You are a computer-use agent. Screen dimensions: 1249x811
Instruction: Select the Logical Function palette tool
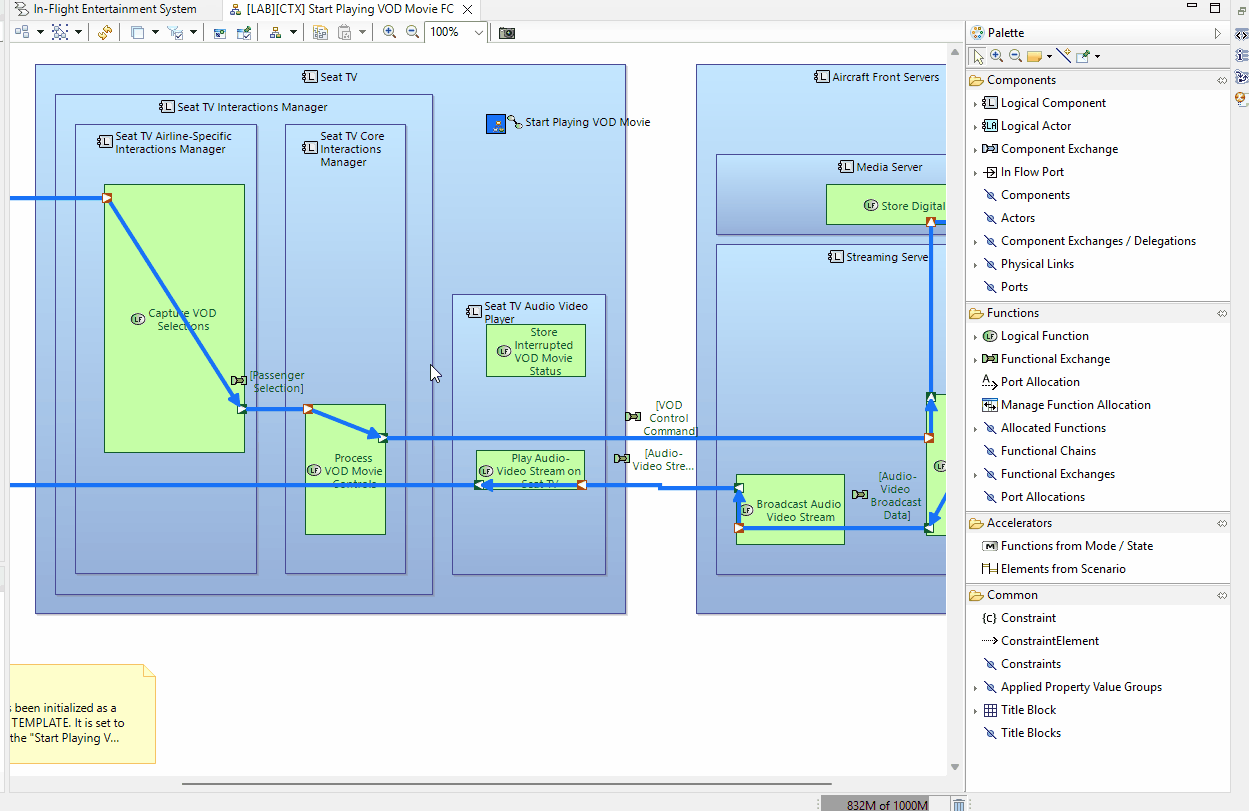pos(1044,336)
